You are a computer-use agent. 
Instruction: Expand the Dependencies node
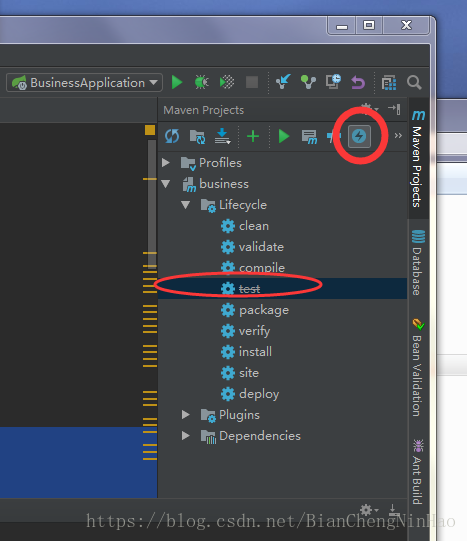(186, 435)
